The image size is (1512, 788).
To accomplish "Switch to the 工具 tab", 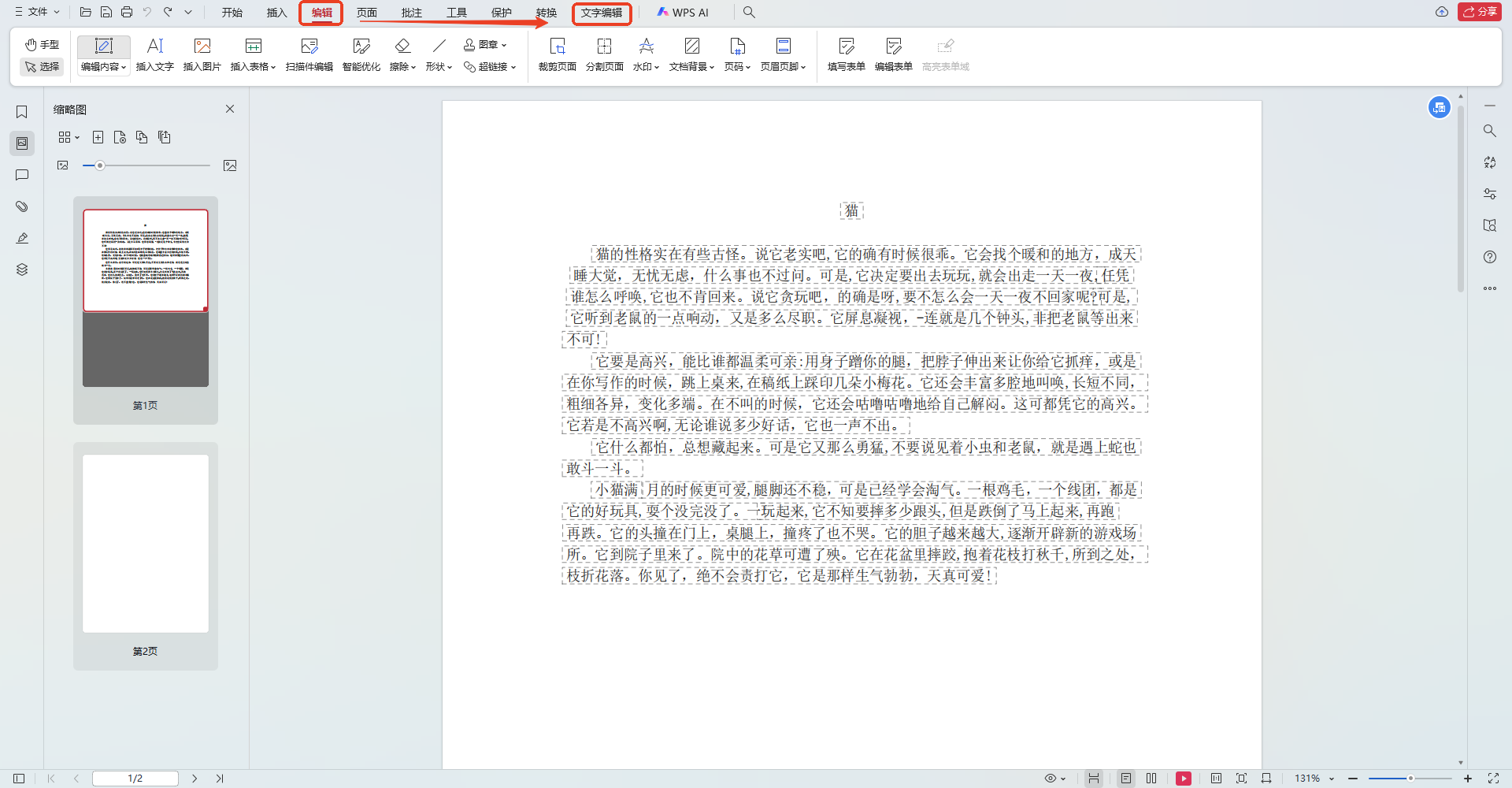I will (x=456, y=13).
